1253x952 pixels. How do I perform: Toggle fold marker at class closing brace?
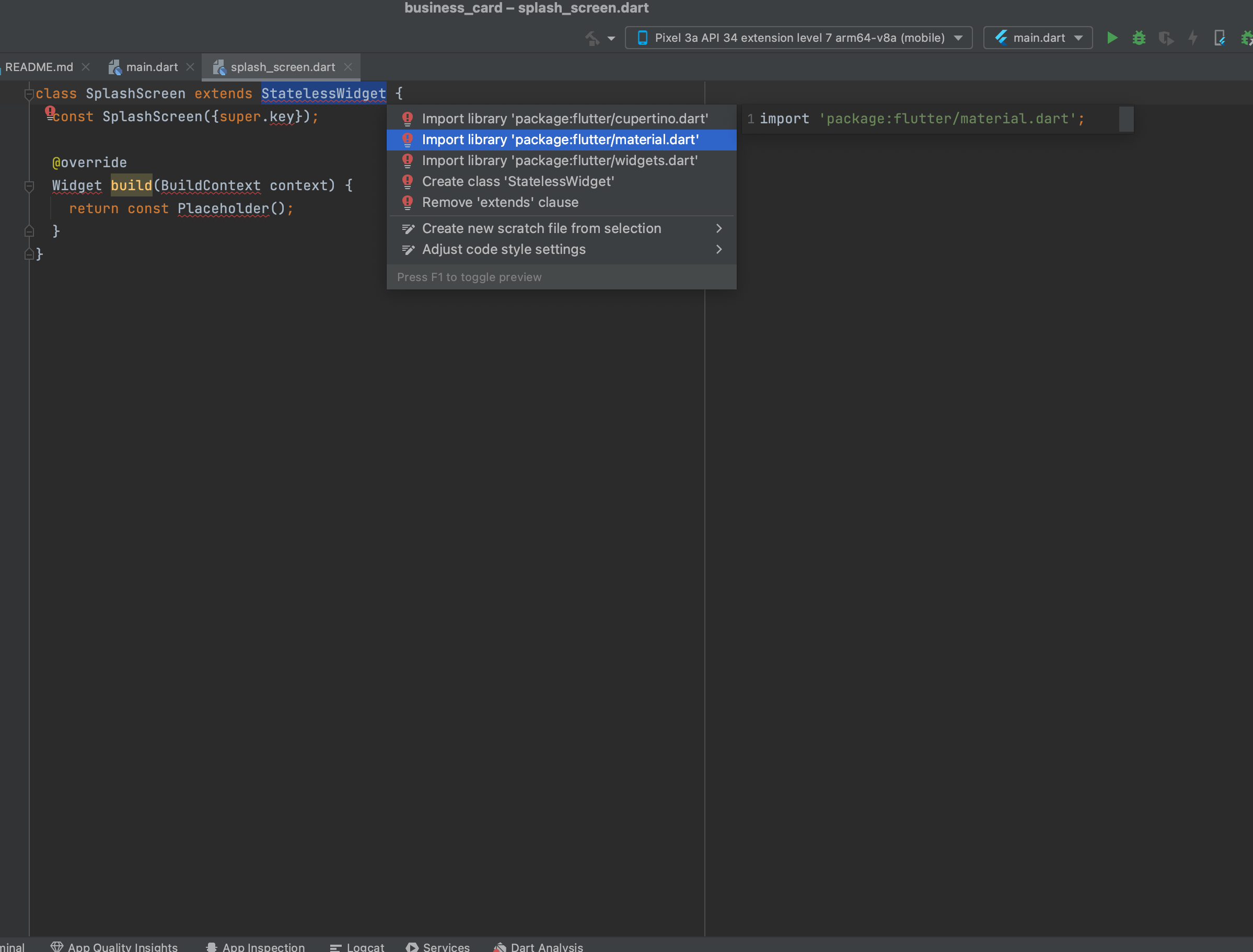(x=29, y=254)
